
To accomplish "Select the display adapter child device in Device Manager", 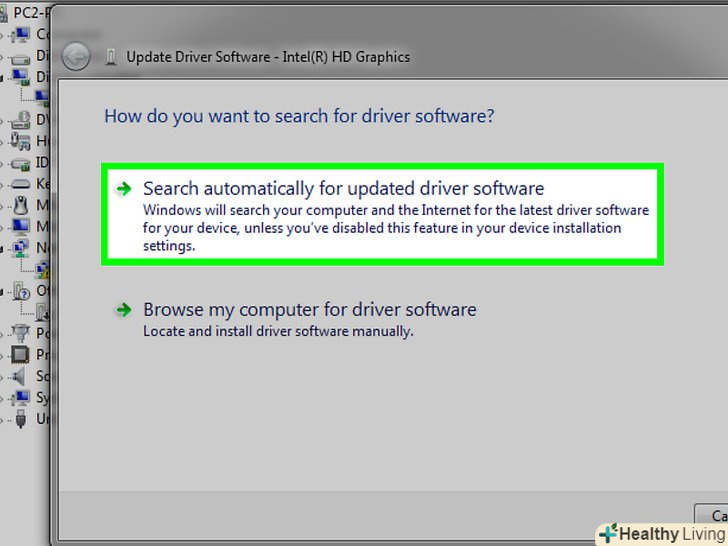I will tap(42, 98).
